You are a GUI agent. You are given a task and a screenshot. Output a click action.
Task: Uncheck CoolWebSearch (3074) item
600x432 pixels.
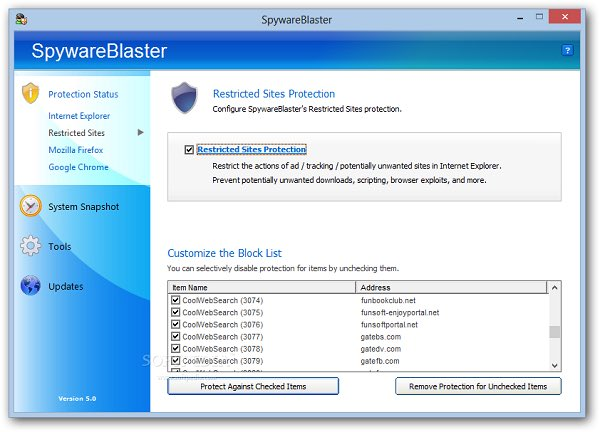(x=175, y=300)
